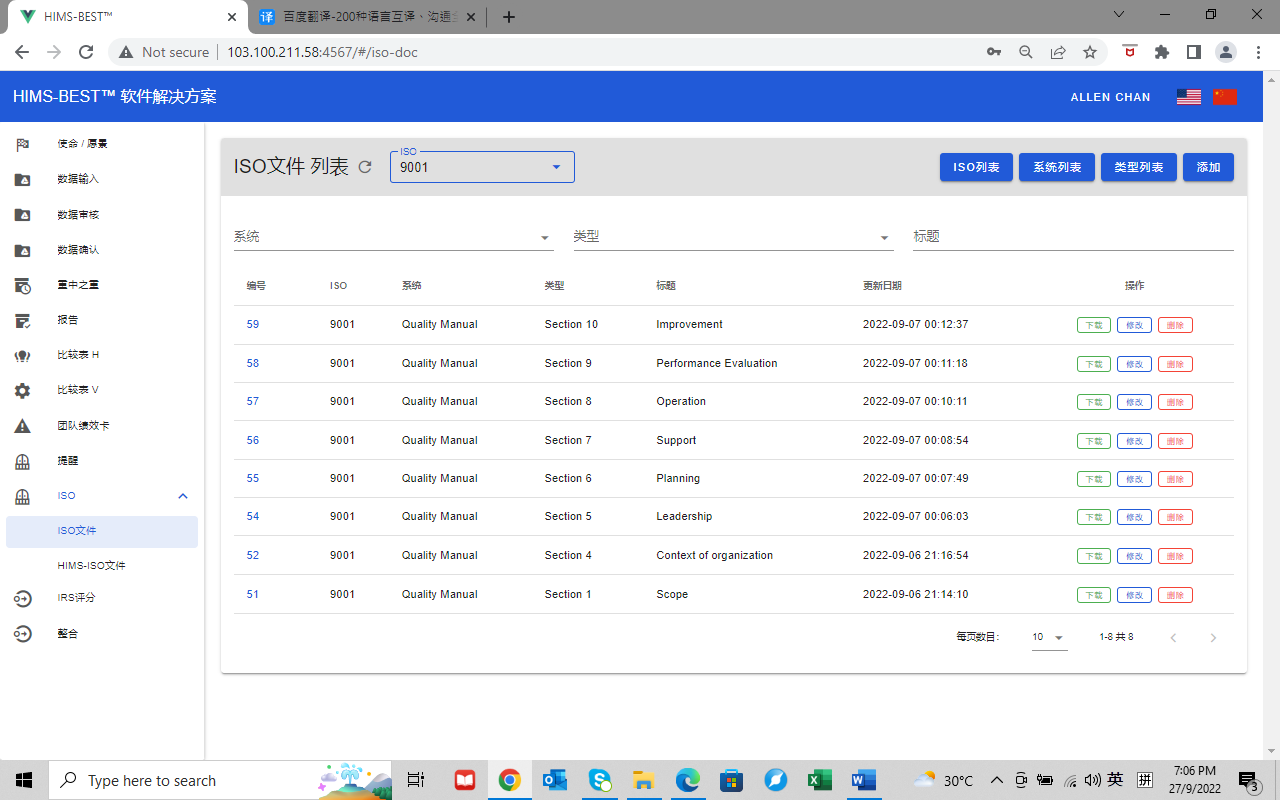
Task: Click the 添加 button
Action: (1208, 167)
